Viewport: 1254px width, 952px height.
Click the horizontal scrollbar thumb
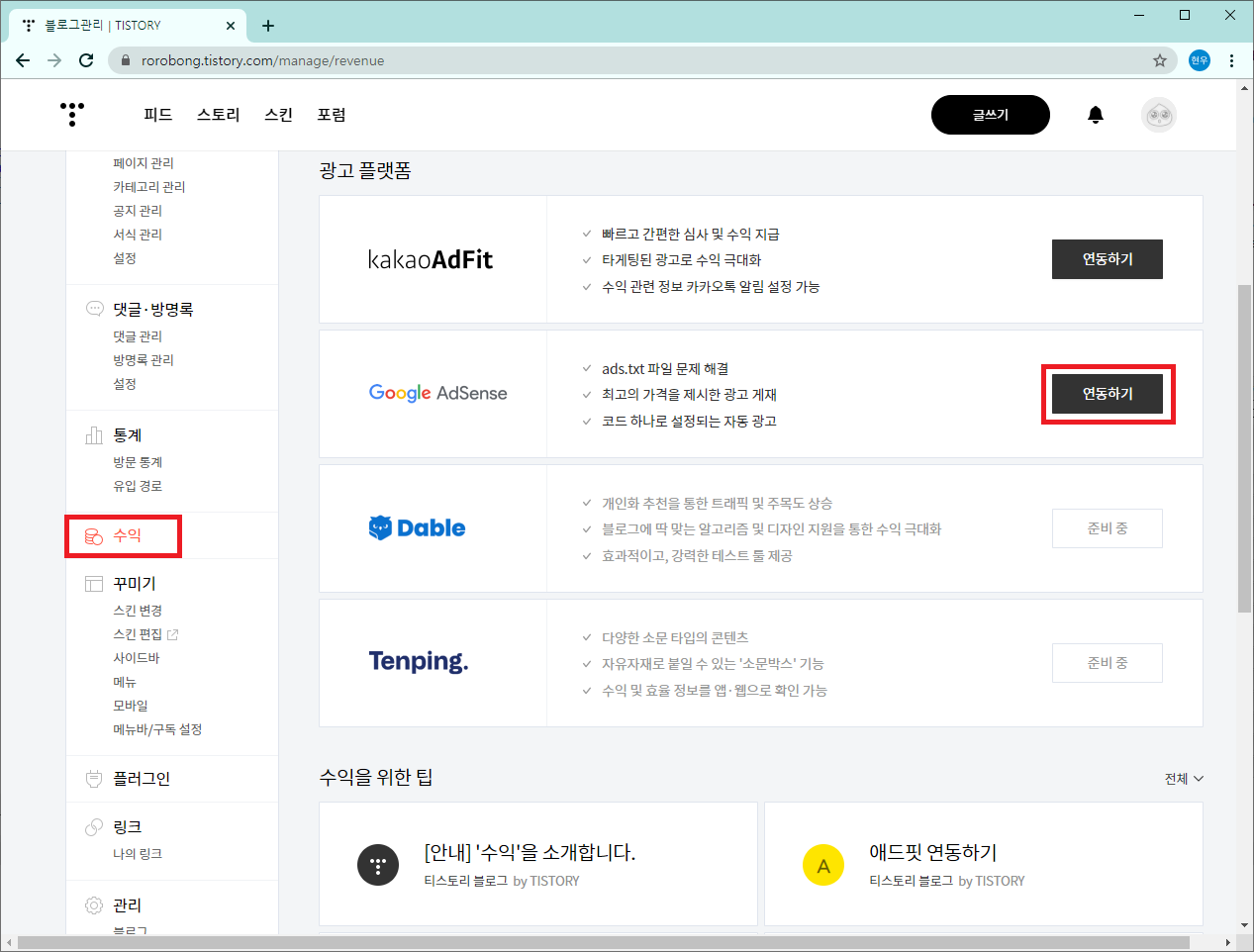[604, 943]
